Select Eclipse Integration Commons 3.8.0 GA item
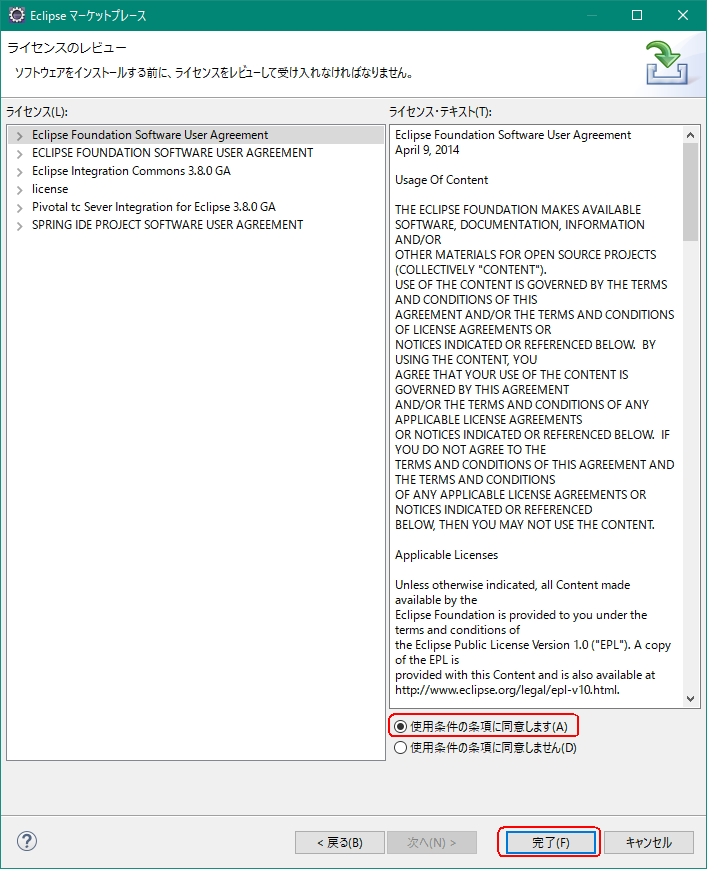 pyautogui.click(x=131, y=171)
